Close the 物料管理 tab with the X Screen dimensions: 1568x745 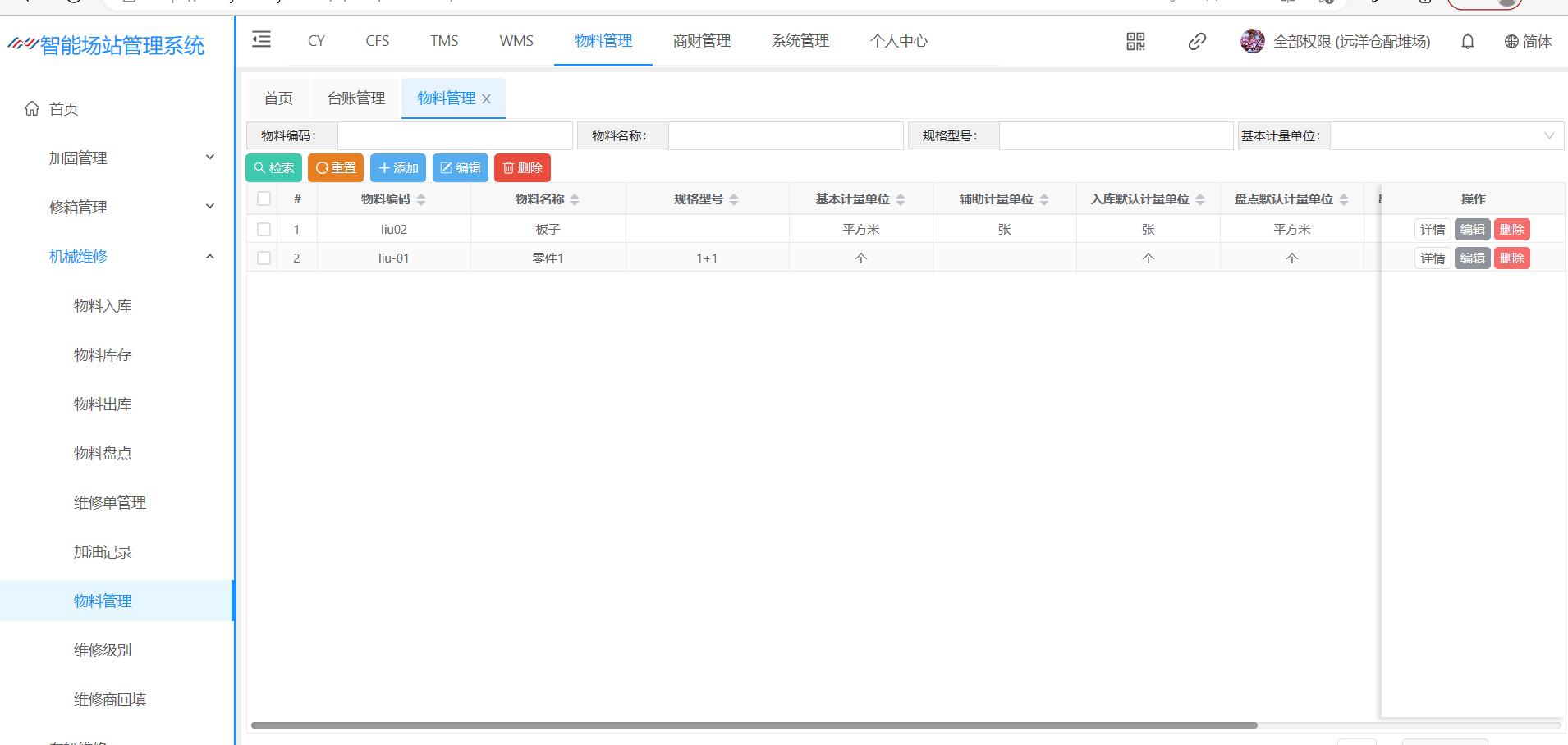pyautogui.click(x=487, y=99)
